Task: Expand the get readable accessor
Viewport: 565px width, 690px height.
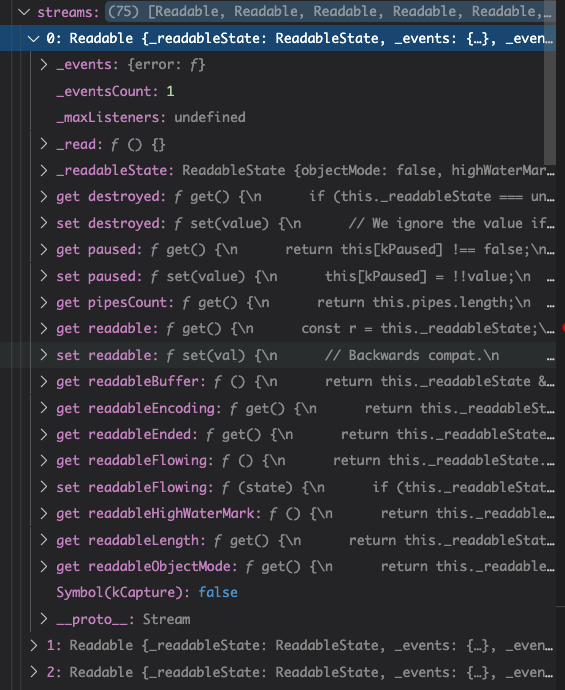Action: 44,329
